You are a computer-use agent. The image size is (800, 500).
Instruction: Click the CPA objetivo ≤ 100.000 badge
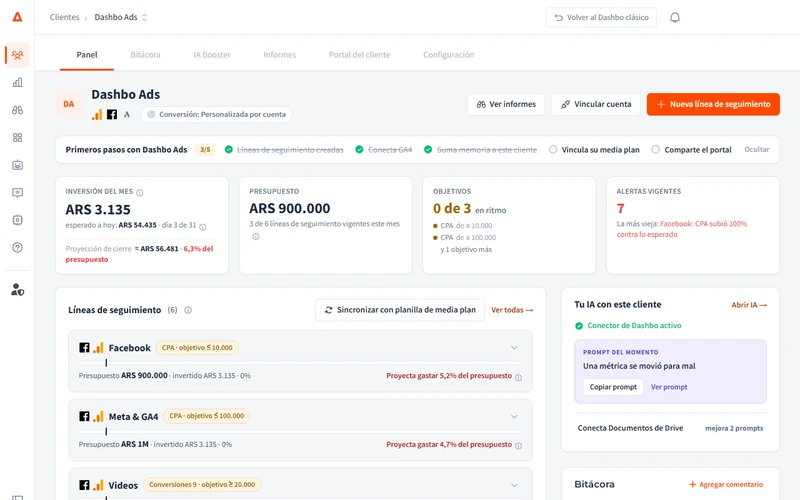(206, 416)
